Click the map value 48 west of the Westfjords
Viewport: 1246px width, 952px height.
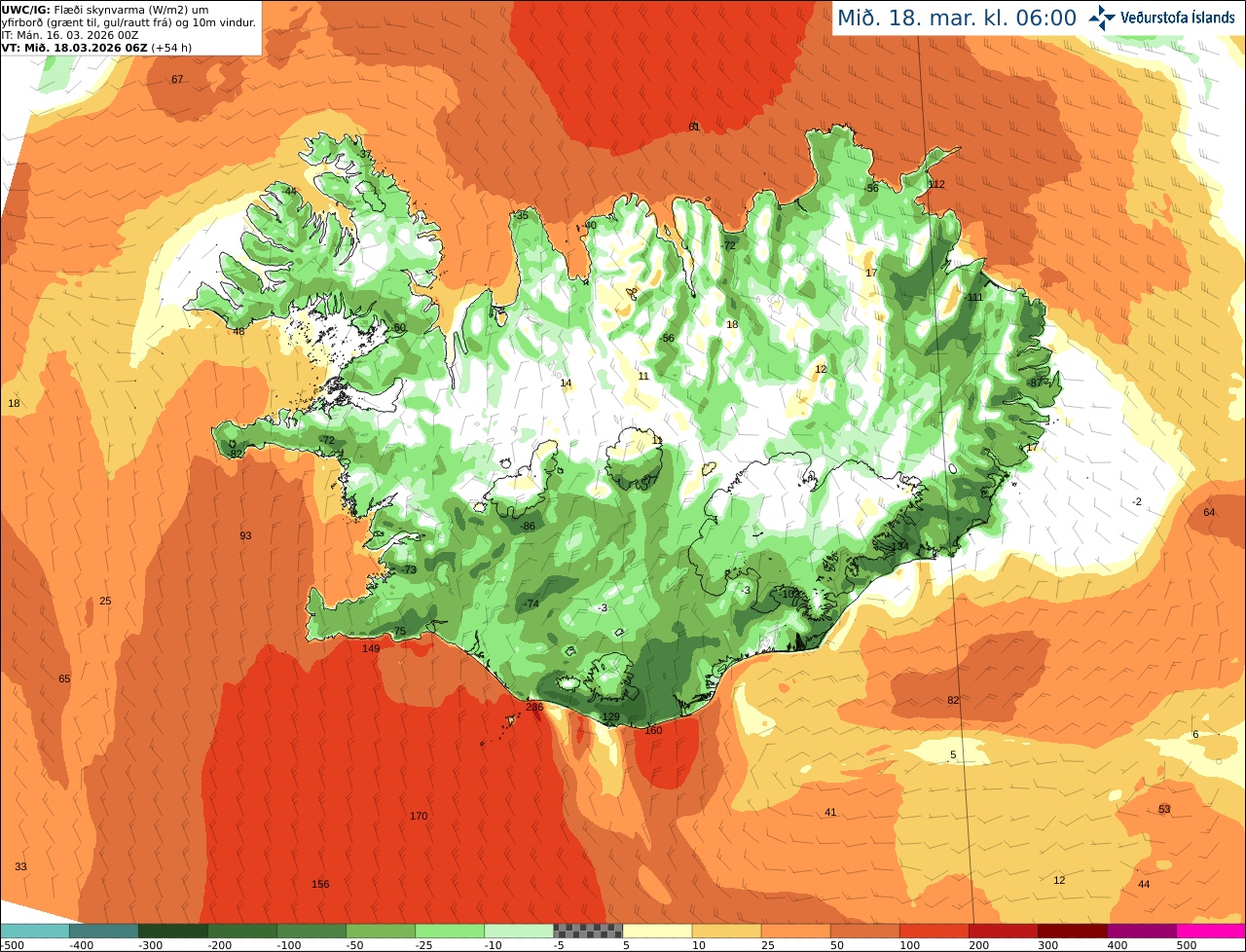(x=238, y=331)
